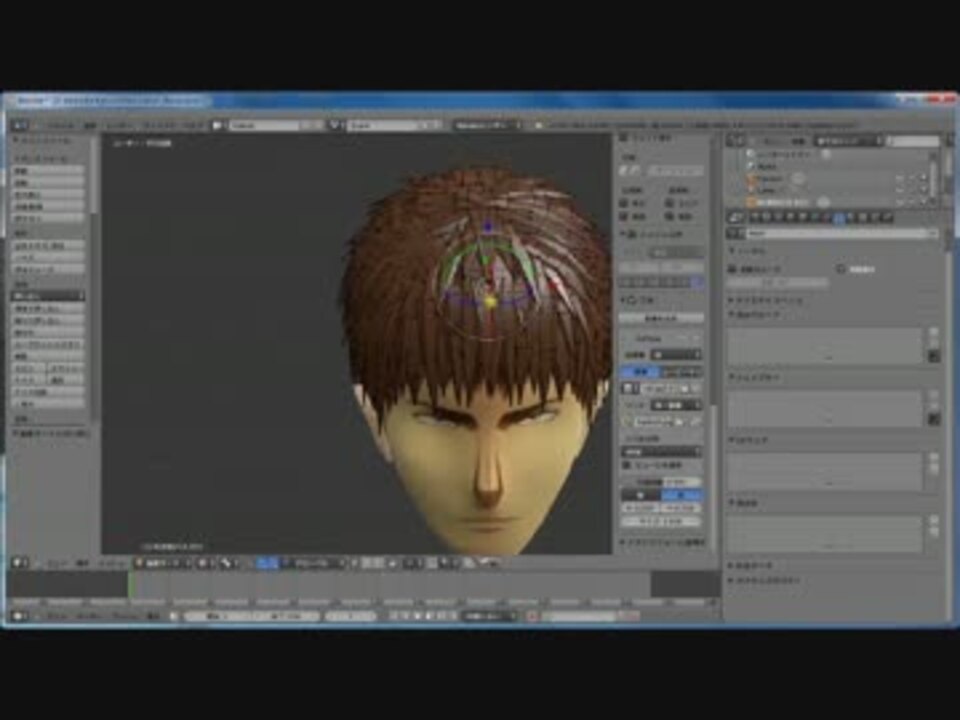Click the second Transform button in the tool shelf
The image size is (960, 720).
coord(48,183)
